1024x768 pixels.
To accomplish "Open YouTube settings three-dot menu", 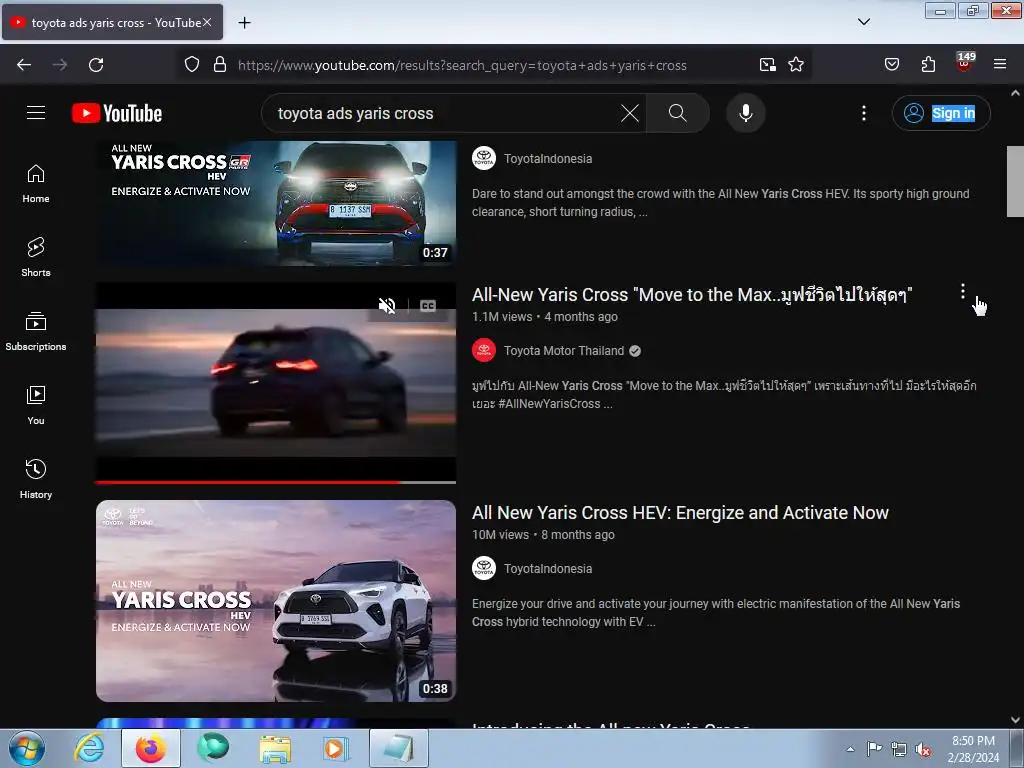I will tap(863, 113).
